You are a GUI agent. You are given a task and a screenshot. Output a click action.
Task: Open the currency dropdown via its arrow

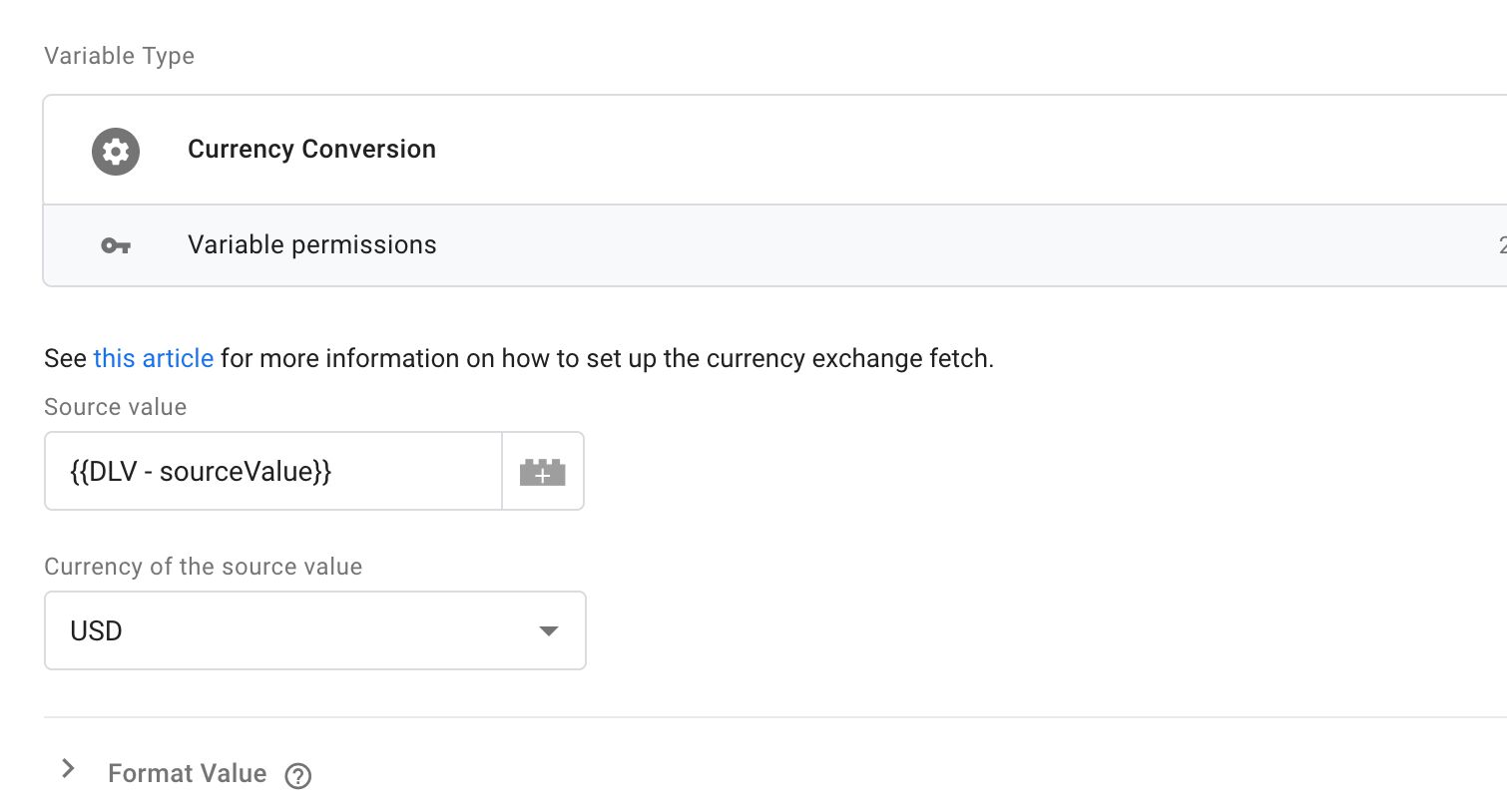click(549, 630)
